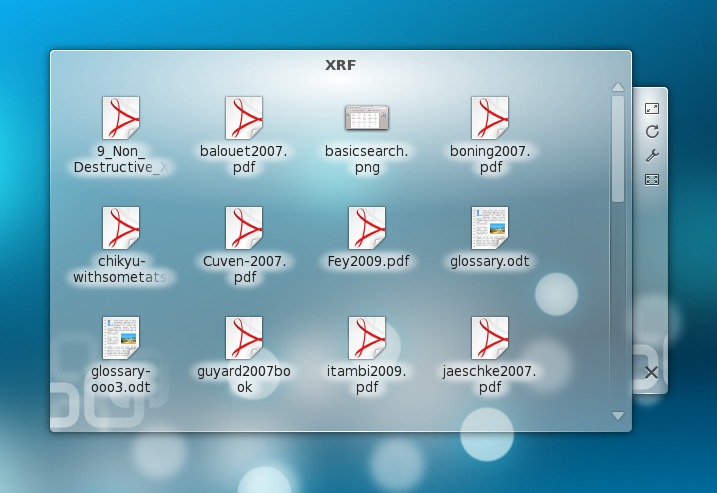This screenshot has width=717, height=493.
Task: Open basicsearch.png image thumbnail
Action: click(366, 118)
